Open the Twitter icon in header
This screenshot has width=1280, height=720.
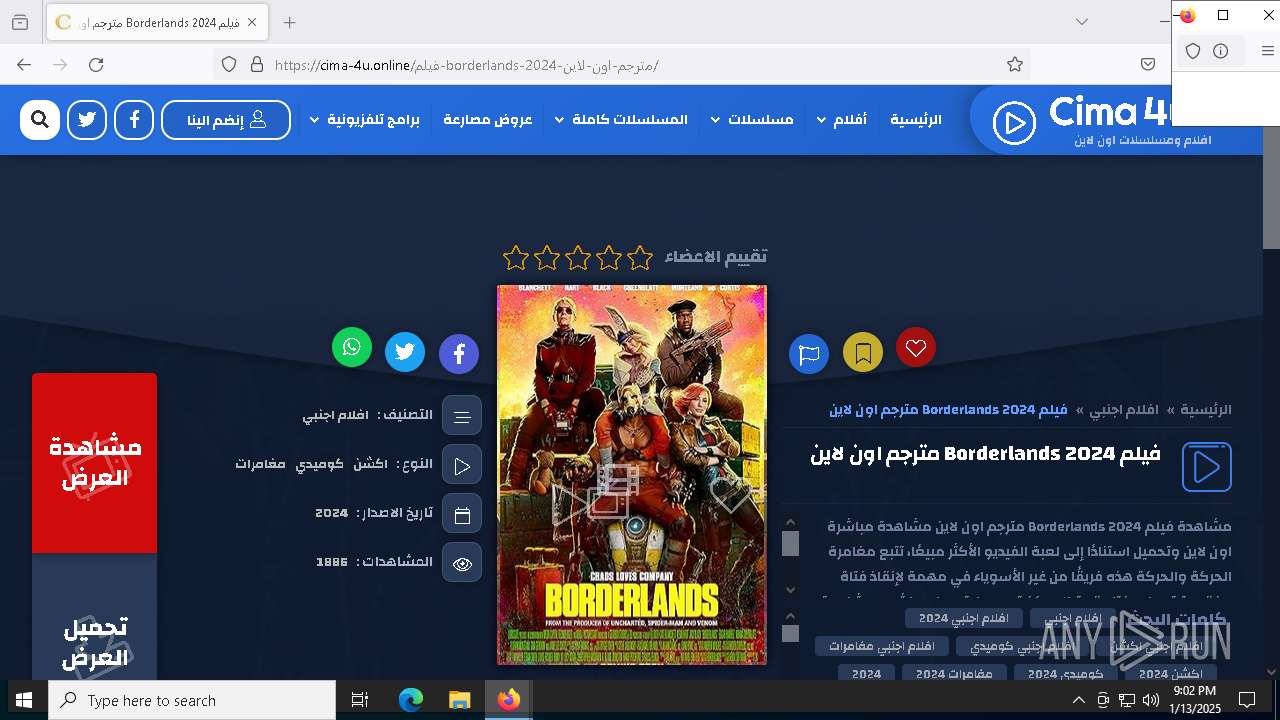(87, 120)
